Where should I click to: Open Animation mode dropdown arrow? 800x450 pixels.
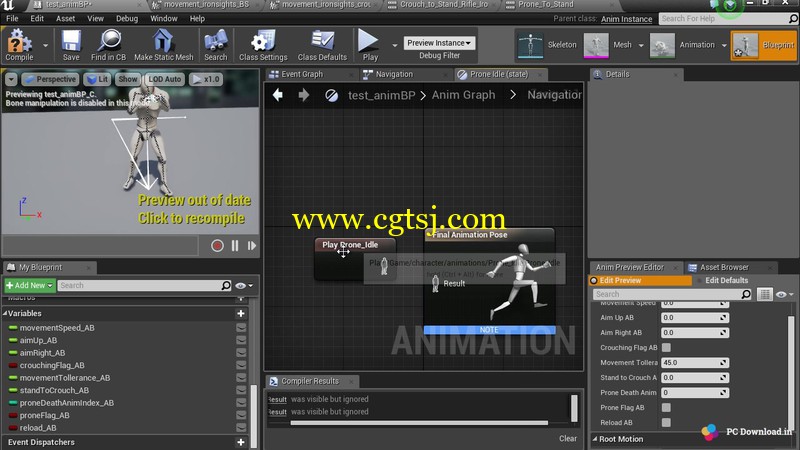[x=724, y=45]
